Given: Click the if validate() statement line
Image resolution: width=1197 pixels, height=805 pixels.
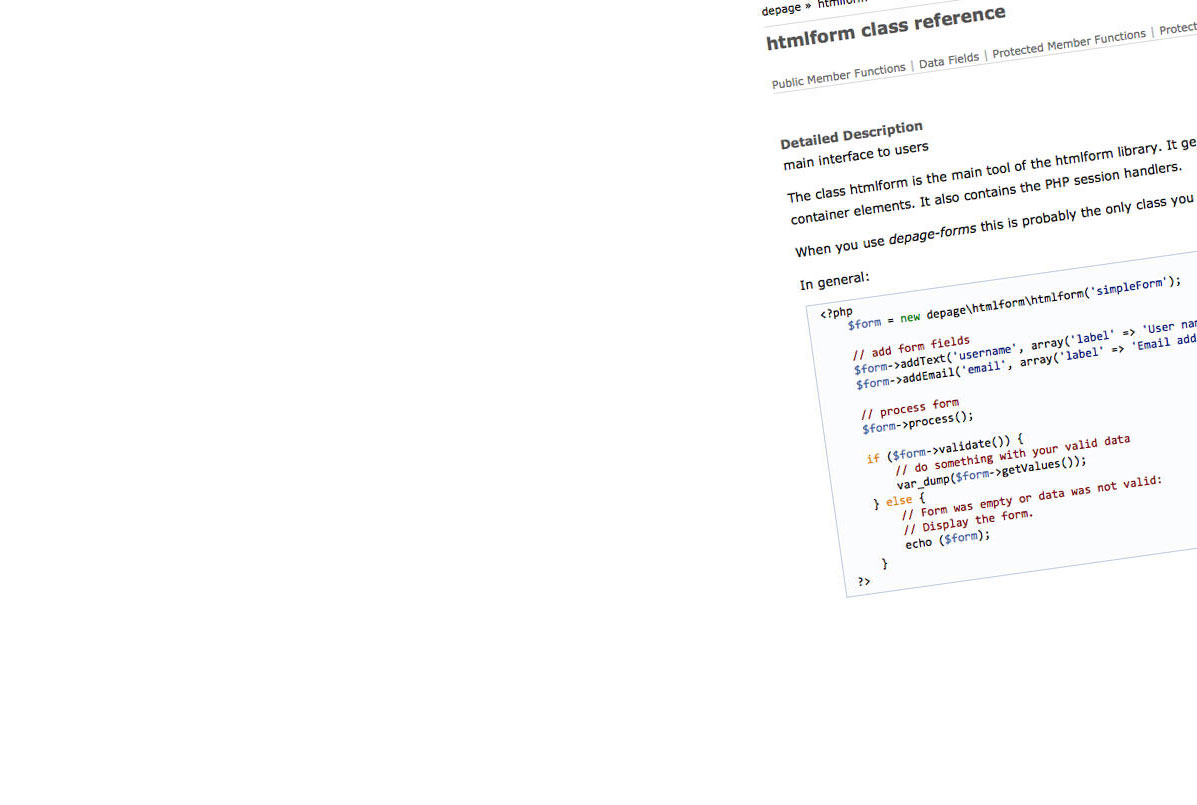Looking at the screenshot, I should [945, 449].
